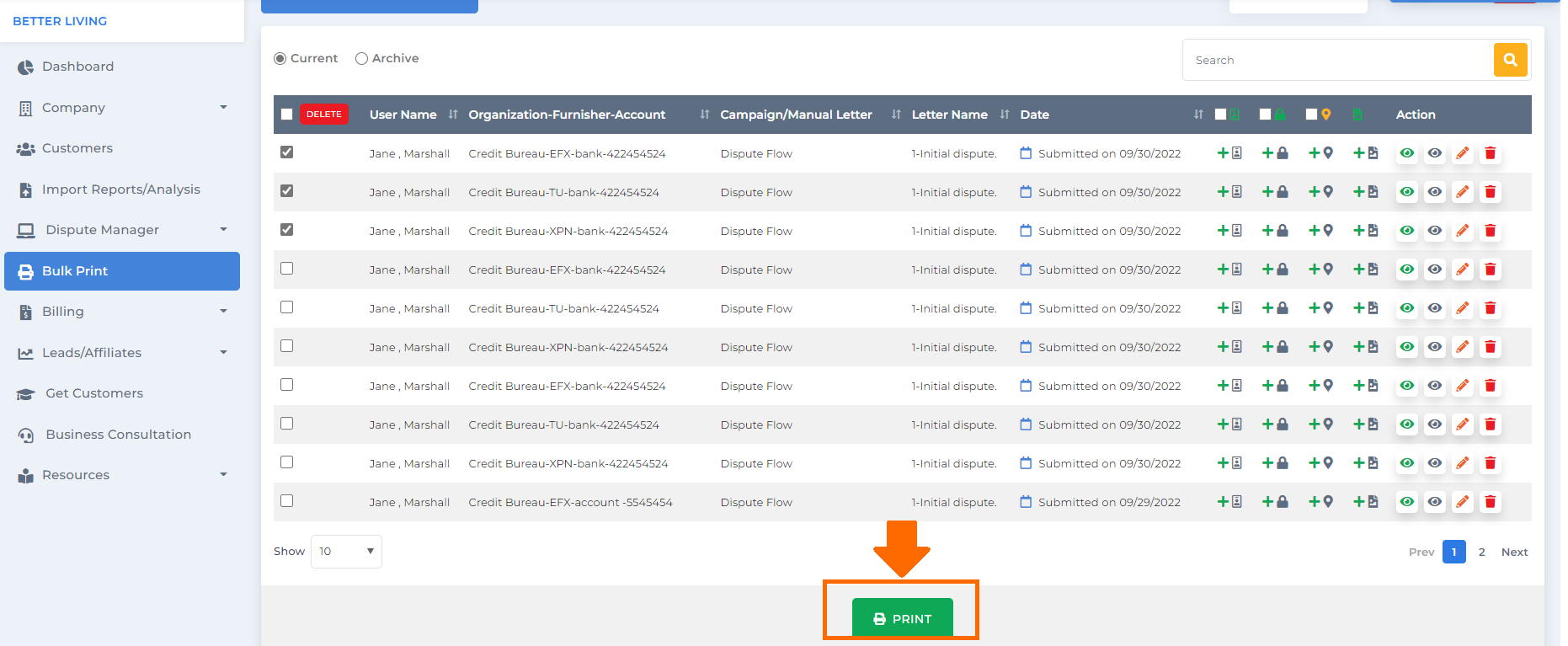The width and height of the screenshot is (1568, 646).
Task: Click pencil edit icon in EFX-account -5545454 row
Action: 1463,502
